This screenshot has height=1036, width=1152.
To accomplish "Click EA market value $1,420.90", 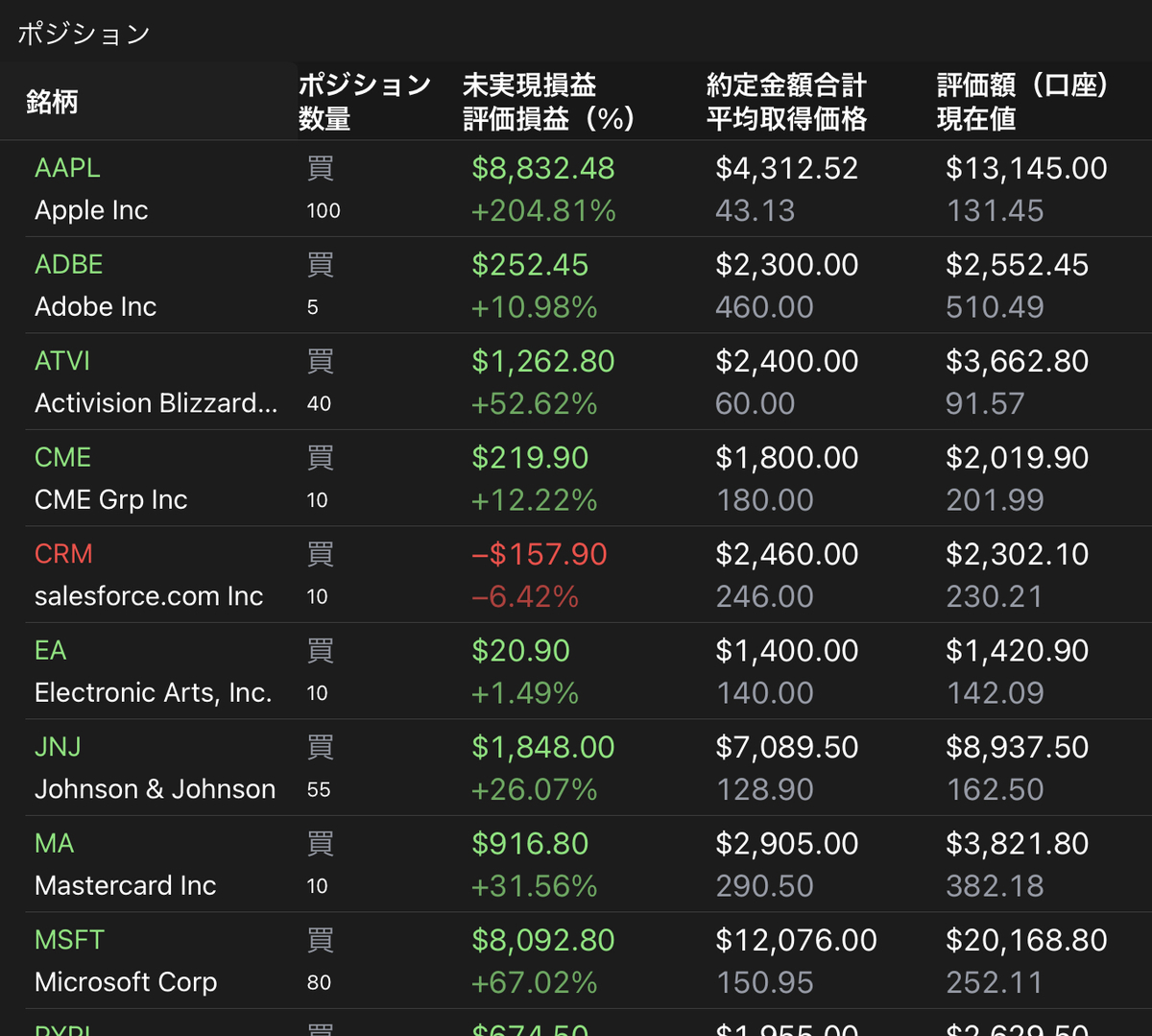I will click(x=1018, y=651).
